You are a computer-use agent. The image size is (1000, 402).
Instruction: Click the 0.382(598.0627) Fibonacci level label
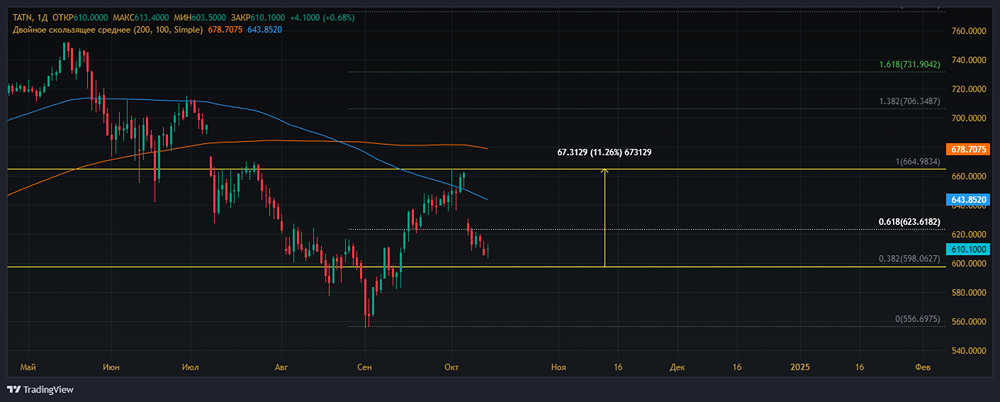(x=909, y=258)
